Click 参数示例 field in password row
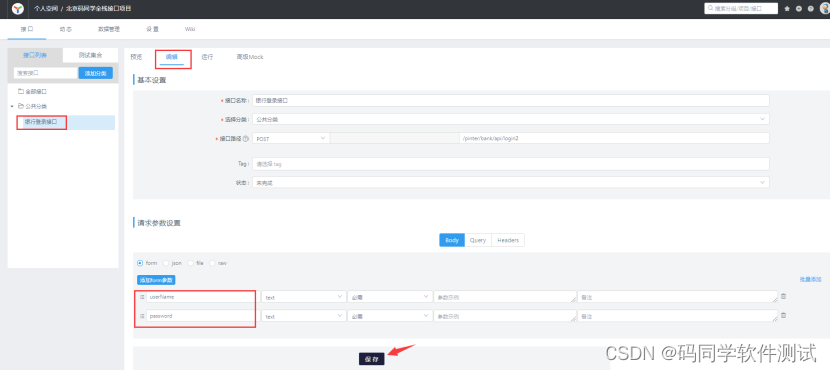Viewport: 832px width, 372px height. coord(505,316)
